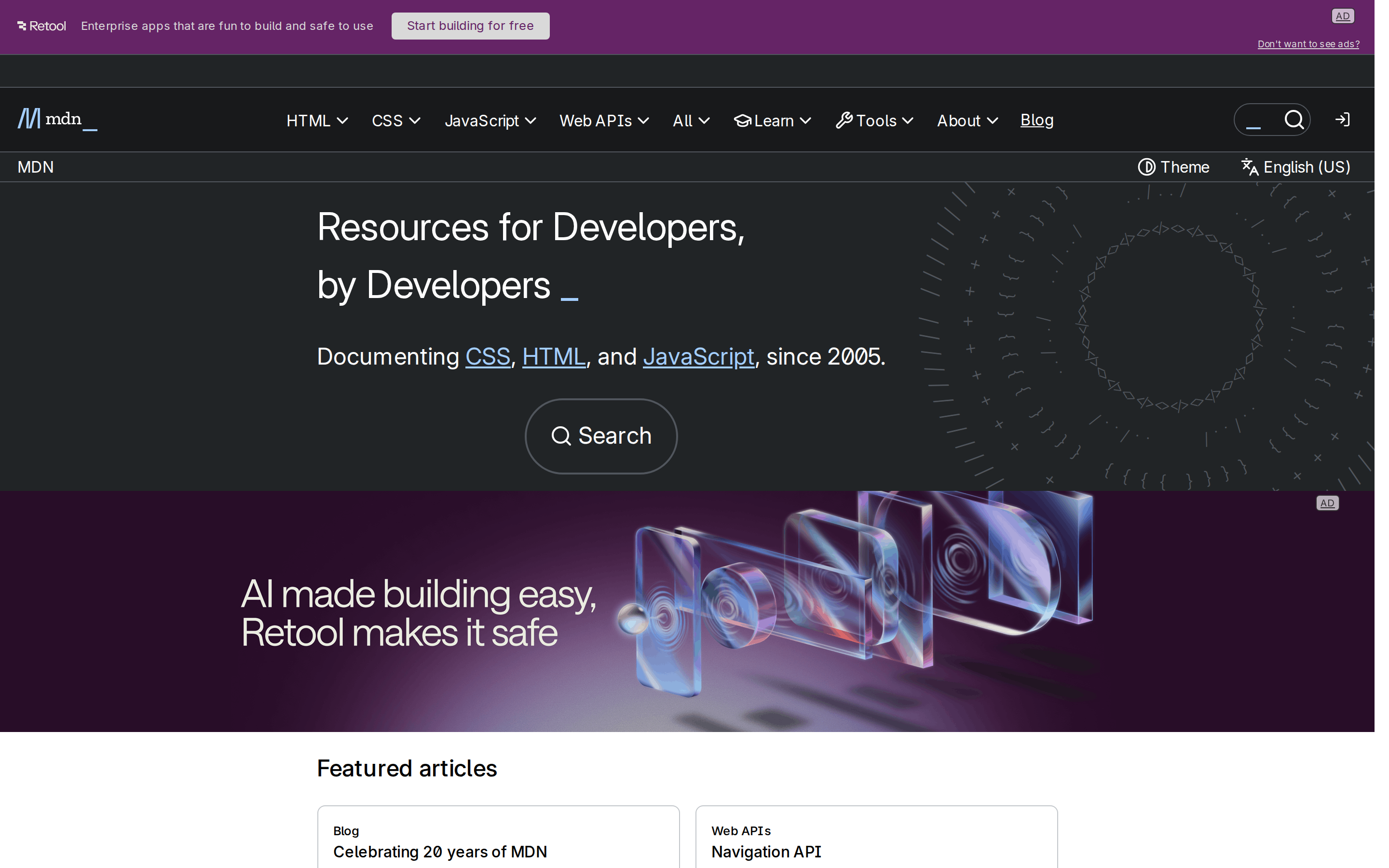The height and width of the screenshot is (868, 1389).
Task: Follow the HTML link in hero text
Action: pos(554,356)
